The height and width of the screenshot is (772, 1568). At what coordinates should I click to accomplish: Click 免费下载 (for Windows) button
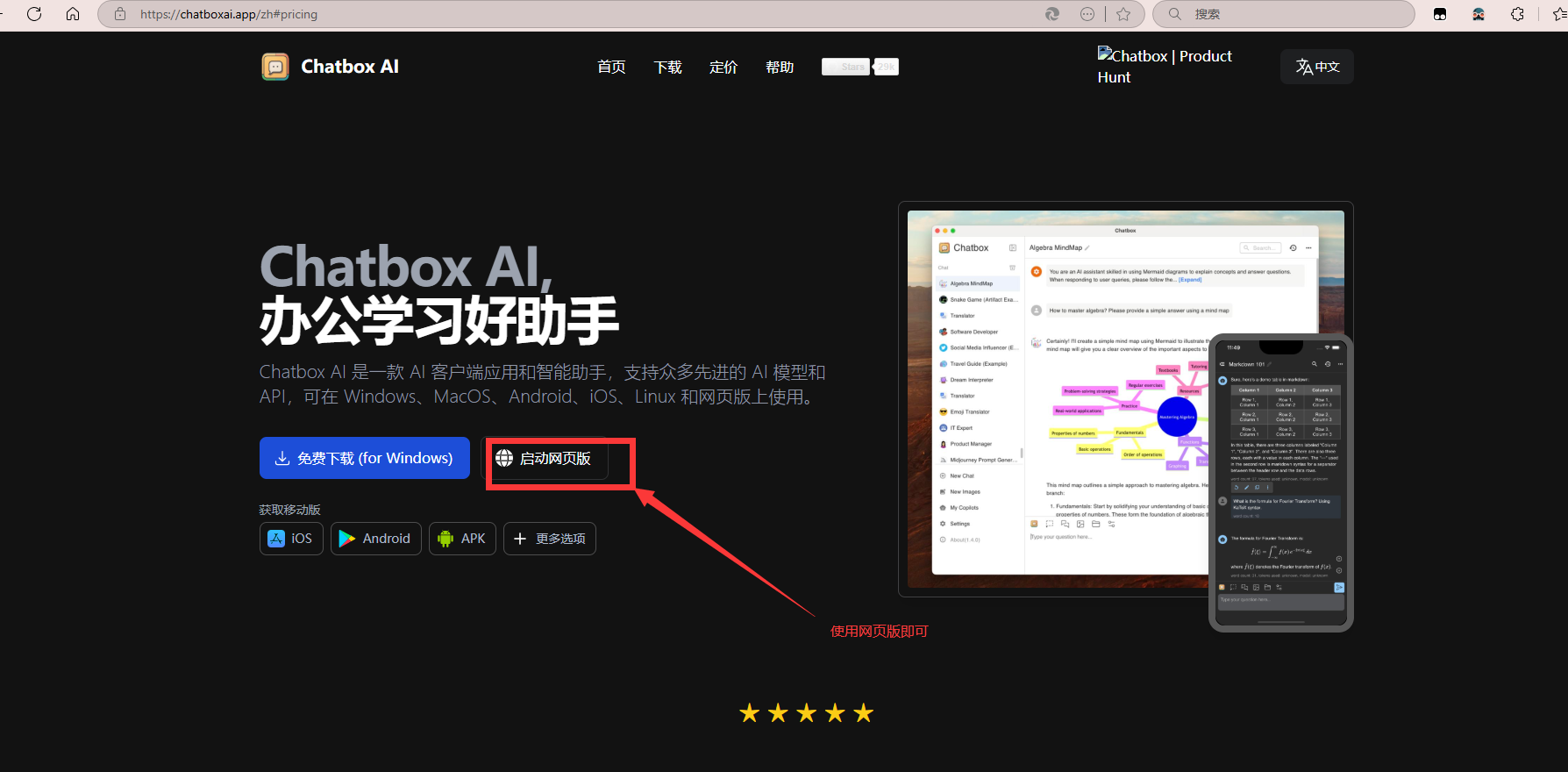click(x=365, y=458)
